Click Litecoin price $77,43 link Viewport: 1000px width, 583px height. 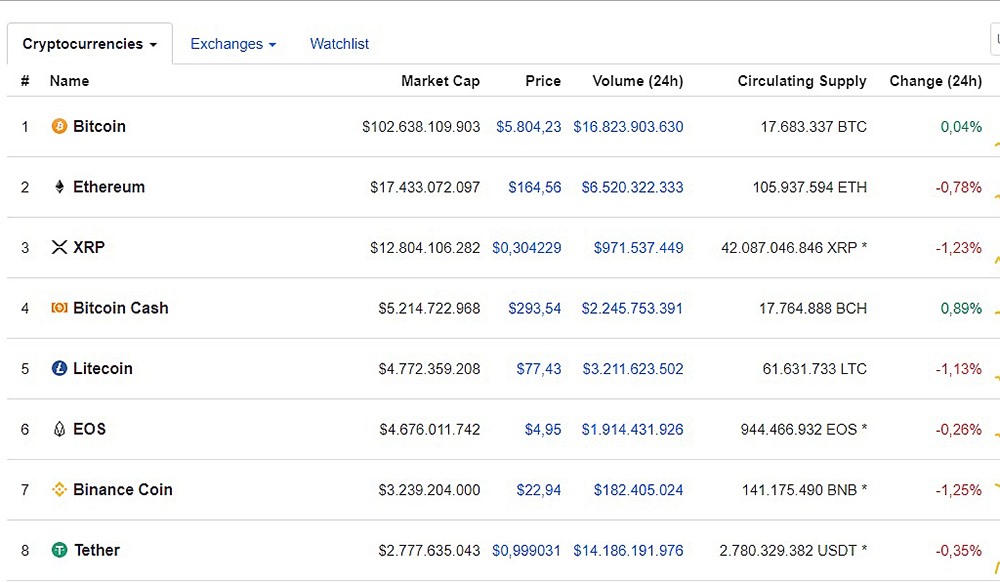point(538,368)
